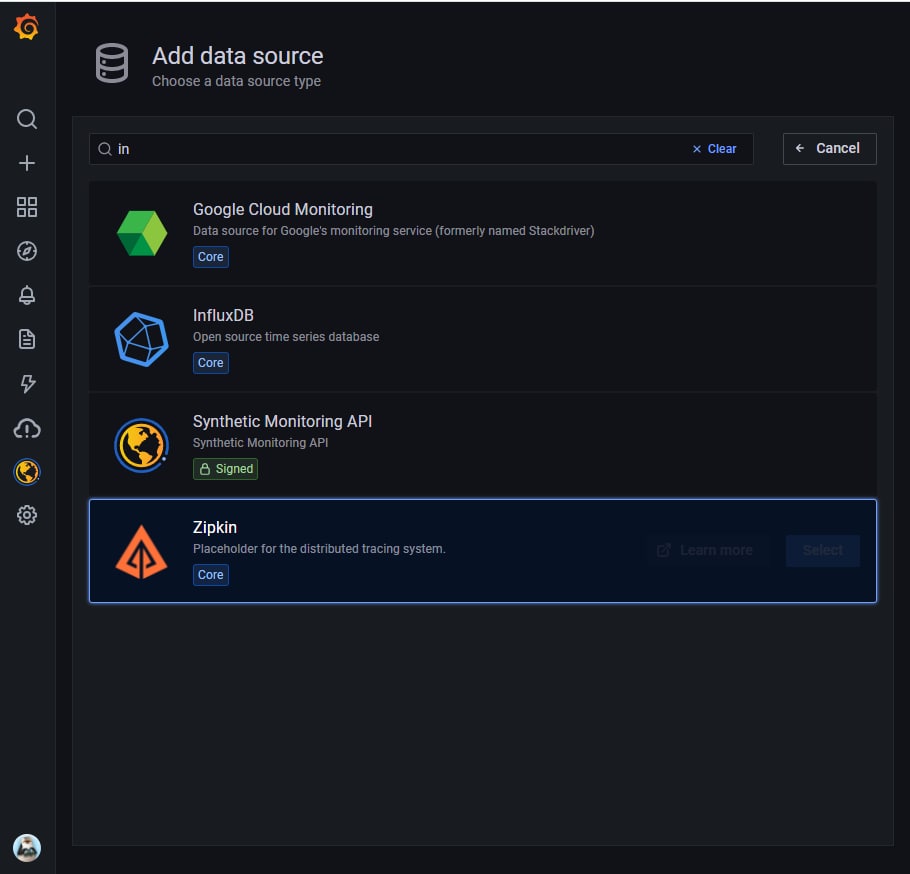Clear the search filter text
Image resolution: width=910 pixels, height=874 pixels.
(714, 149)
